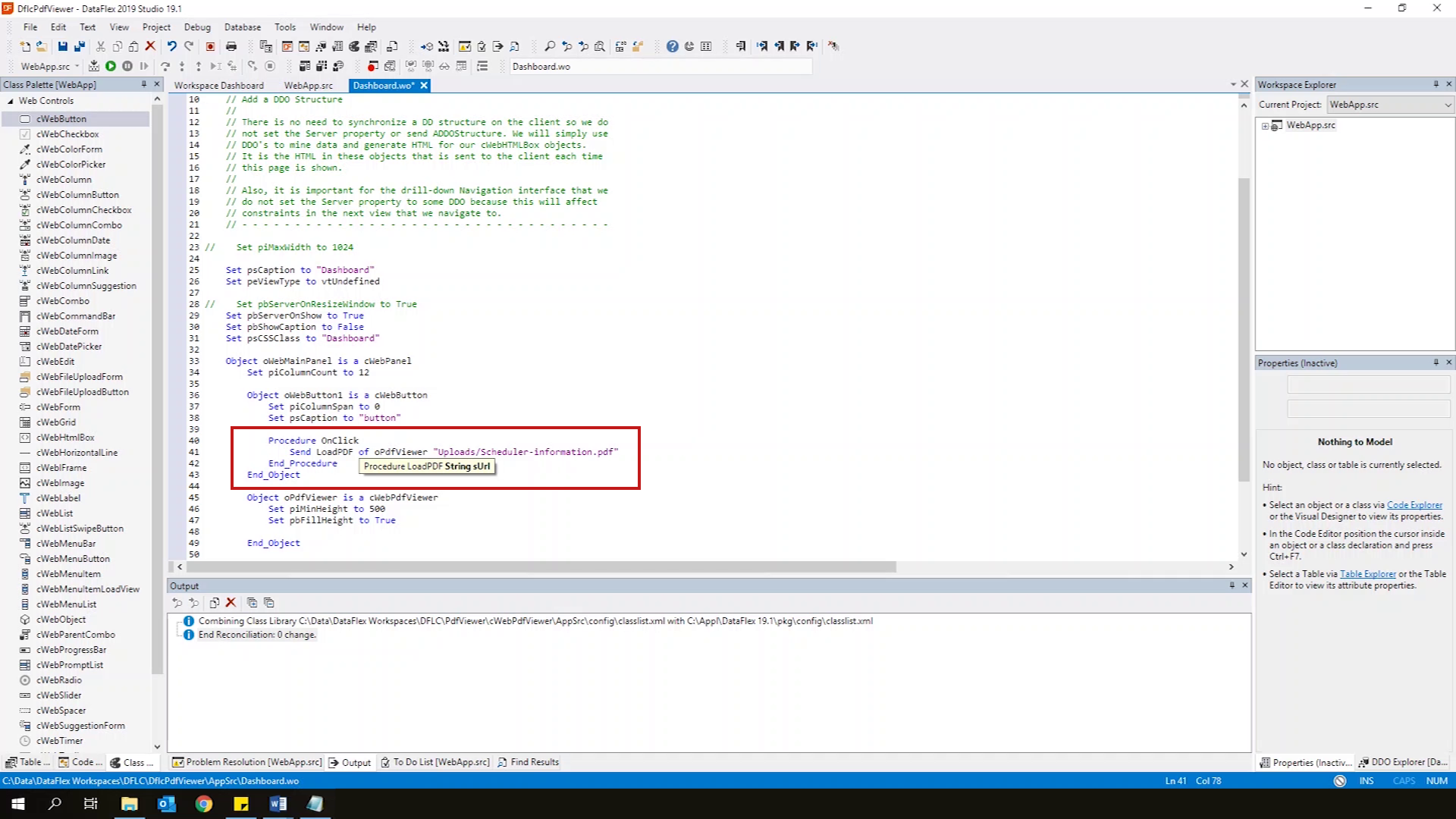1456x819 pixels.
Task: Open the Database menu
Action: click(x=242, y=27)
